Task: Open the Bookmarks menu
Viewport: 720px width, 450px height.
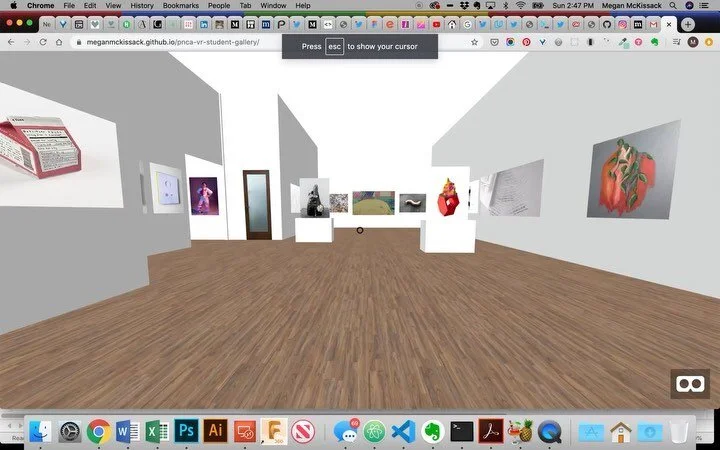Action: click(180, 6)
